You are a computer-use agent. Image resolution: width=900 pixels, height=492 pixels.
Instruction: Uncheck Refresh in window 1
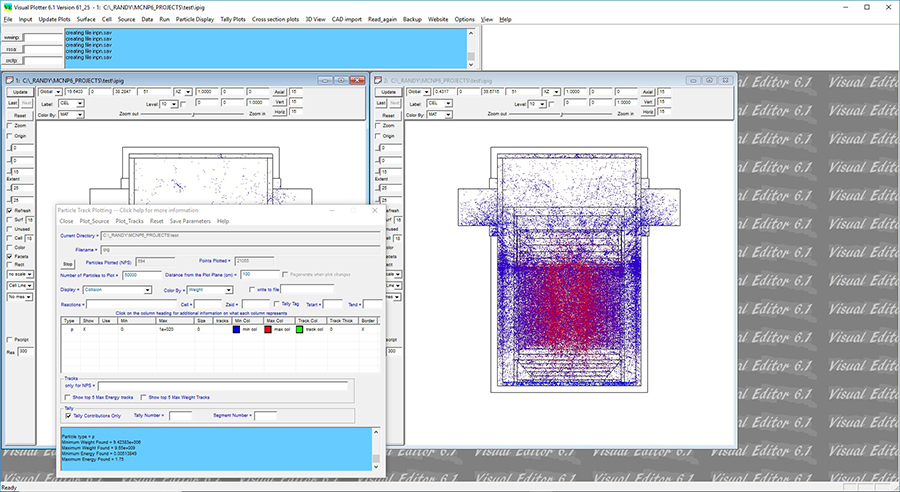pyautogui.click(x=9, y=211)
